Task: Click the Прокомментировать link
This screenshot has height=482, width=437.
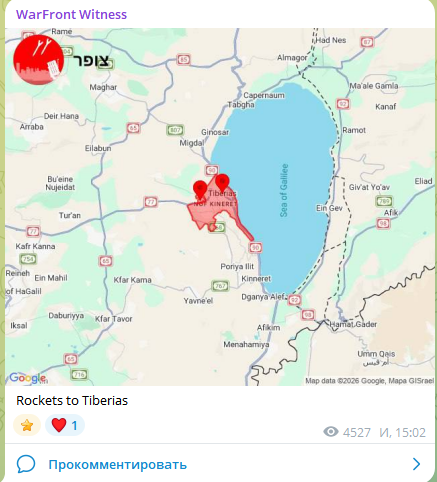Action: [118, 464]
